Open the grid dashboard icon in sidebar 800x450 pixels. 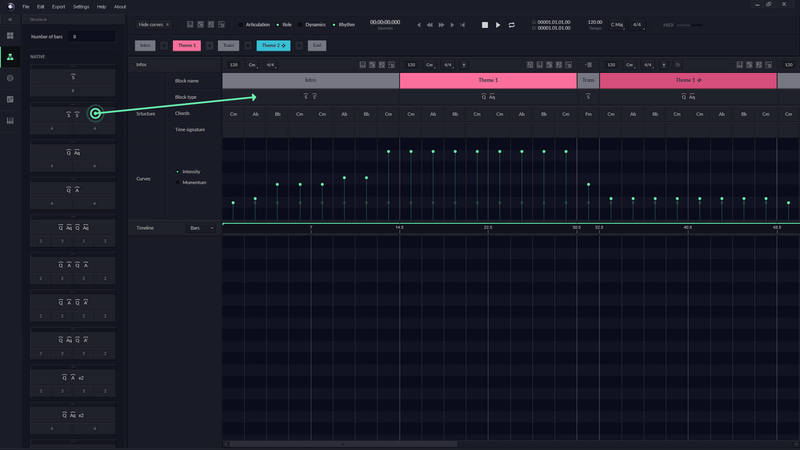pyautogui.click(x=10, y=36)
